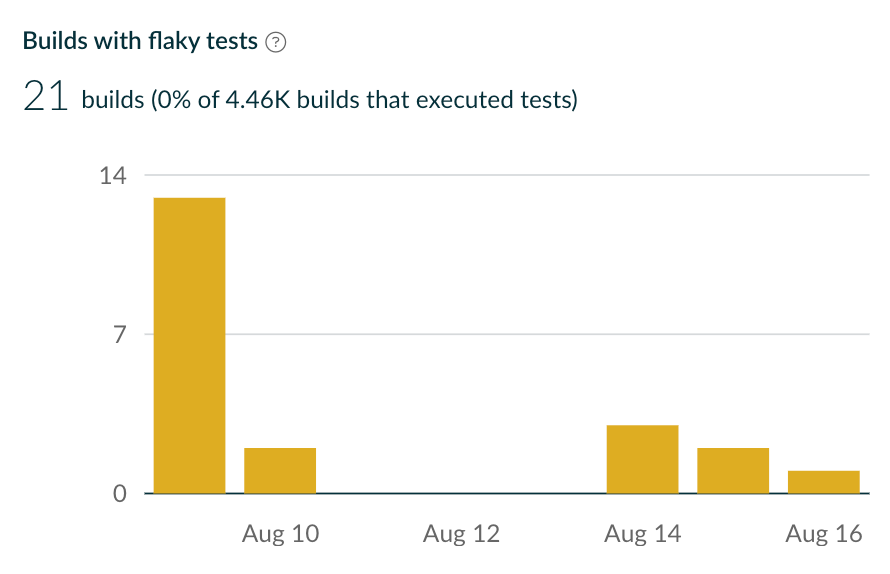Viewport: 890px width, 574px height.
Task: Select the bar above Aug 10
Action: pyautogui.click(x=280, y=470)
